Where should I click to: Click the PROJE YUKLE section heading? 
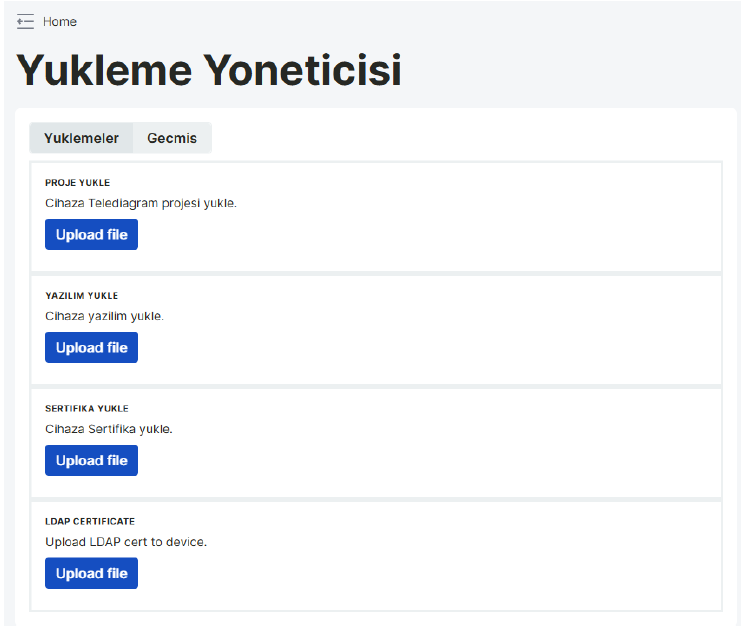tap(78, 183)
